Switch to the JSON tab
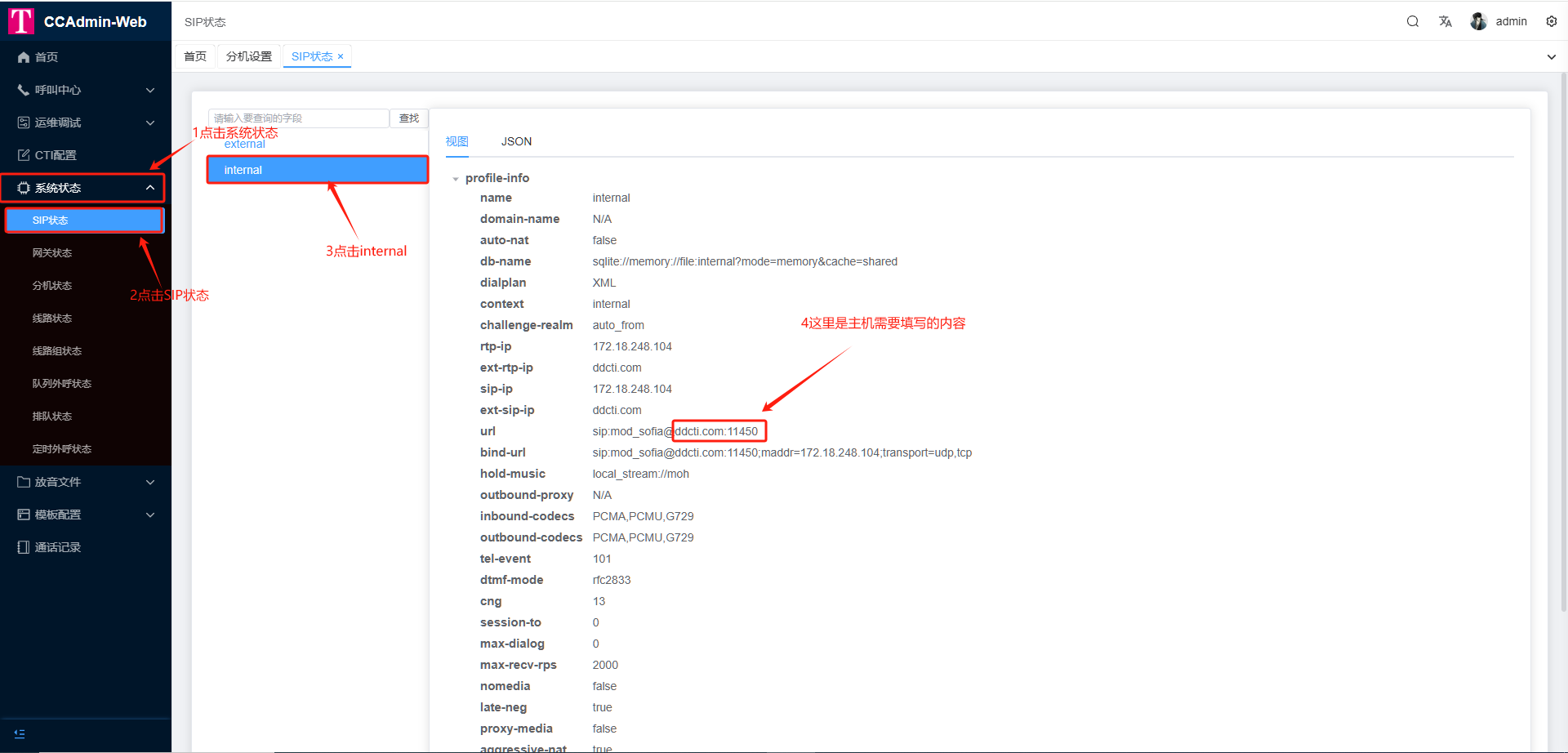1568x753 pixels. click(516, 141)
